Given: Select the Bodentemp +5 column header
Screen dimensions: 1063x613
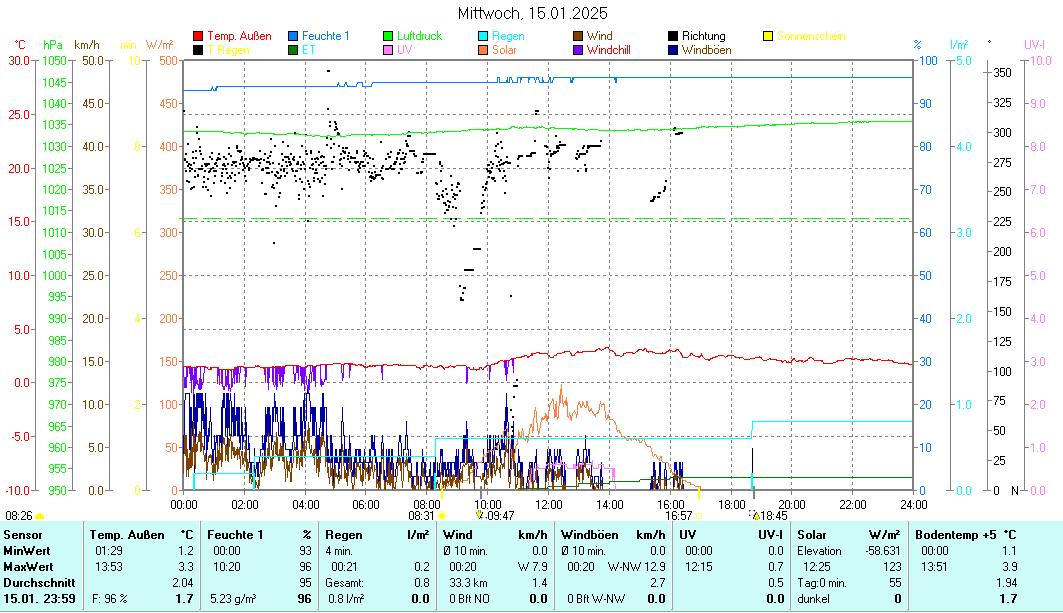Looking at the screenshot, I should 966,535.
